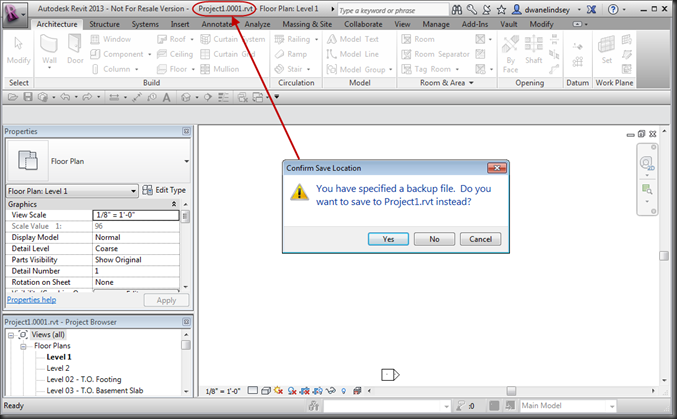Click the View Scale value field

tap(136, 215)
